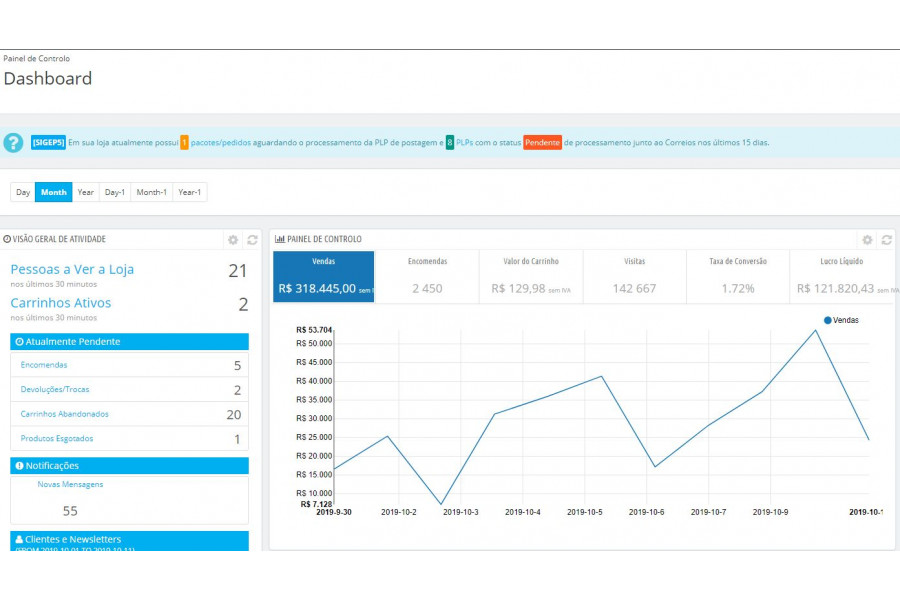Show the Valor do Carrinho metric tile
The width and height of the screenshot is (900, 600).
click(x=531, y=277)
